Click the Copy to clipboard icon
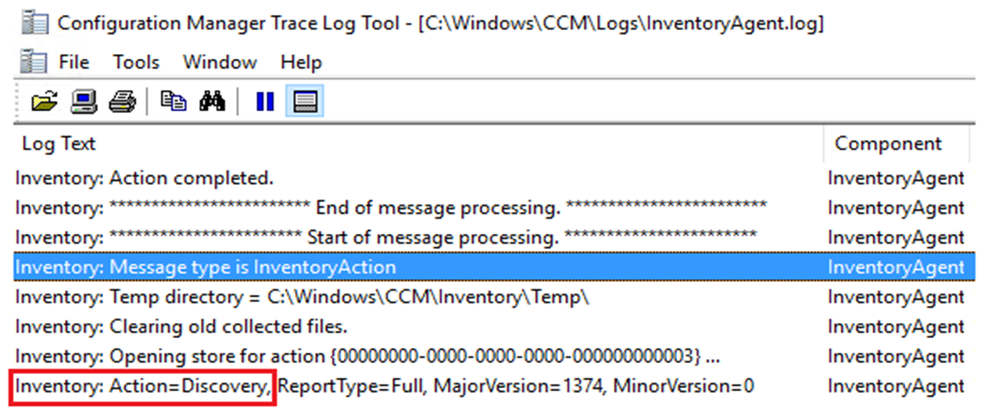 [x=173, y=101]
